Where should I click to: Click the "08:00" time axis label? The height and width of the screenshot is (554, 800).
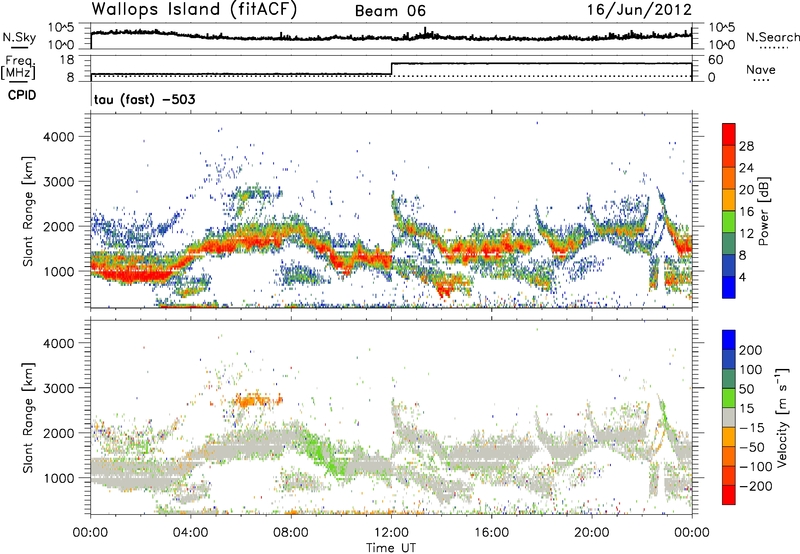coord(291,533)
